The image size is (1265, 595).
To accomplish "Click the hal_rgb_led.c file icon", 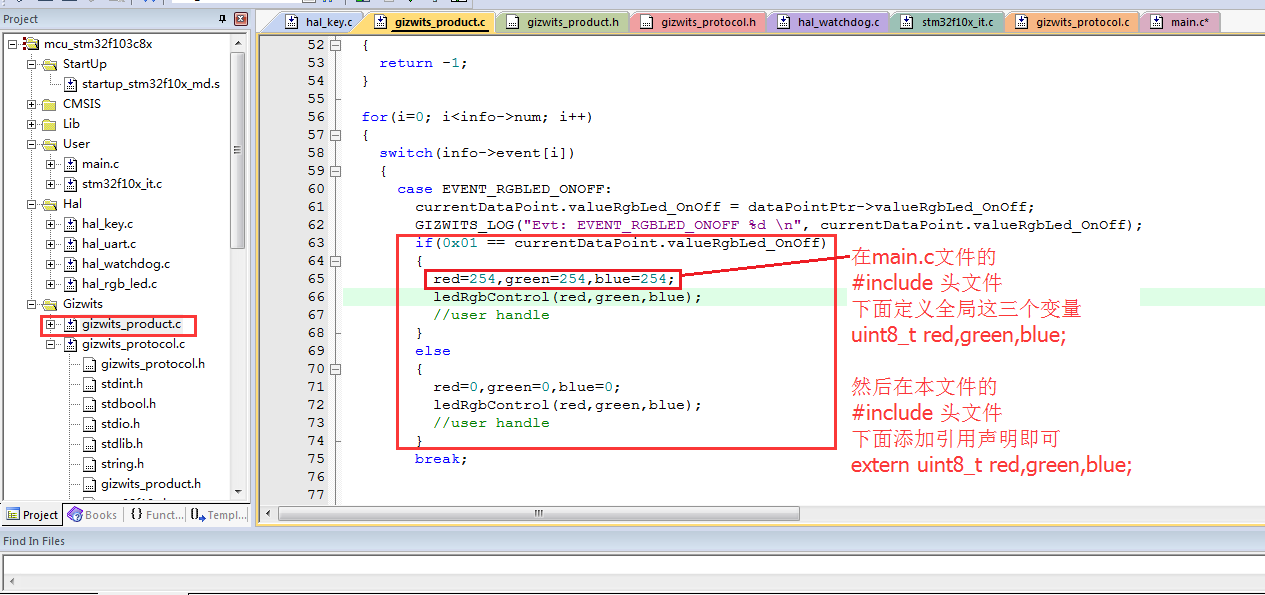I will coord(71,284).
